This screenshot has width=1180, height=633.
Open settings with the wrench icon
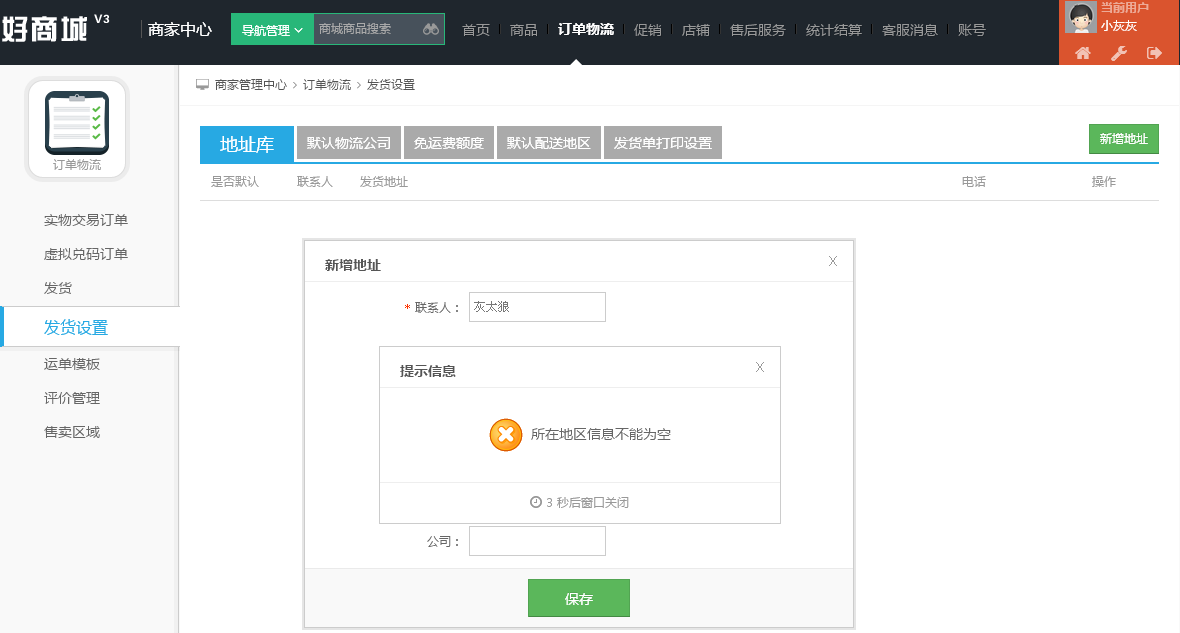[x=1118, y=53]
